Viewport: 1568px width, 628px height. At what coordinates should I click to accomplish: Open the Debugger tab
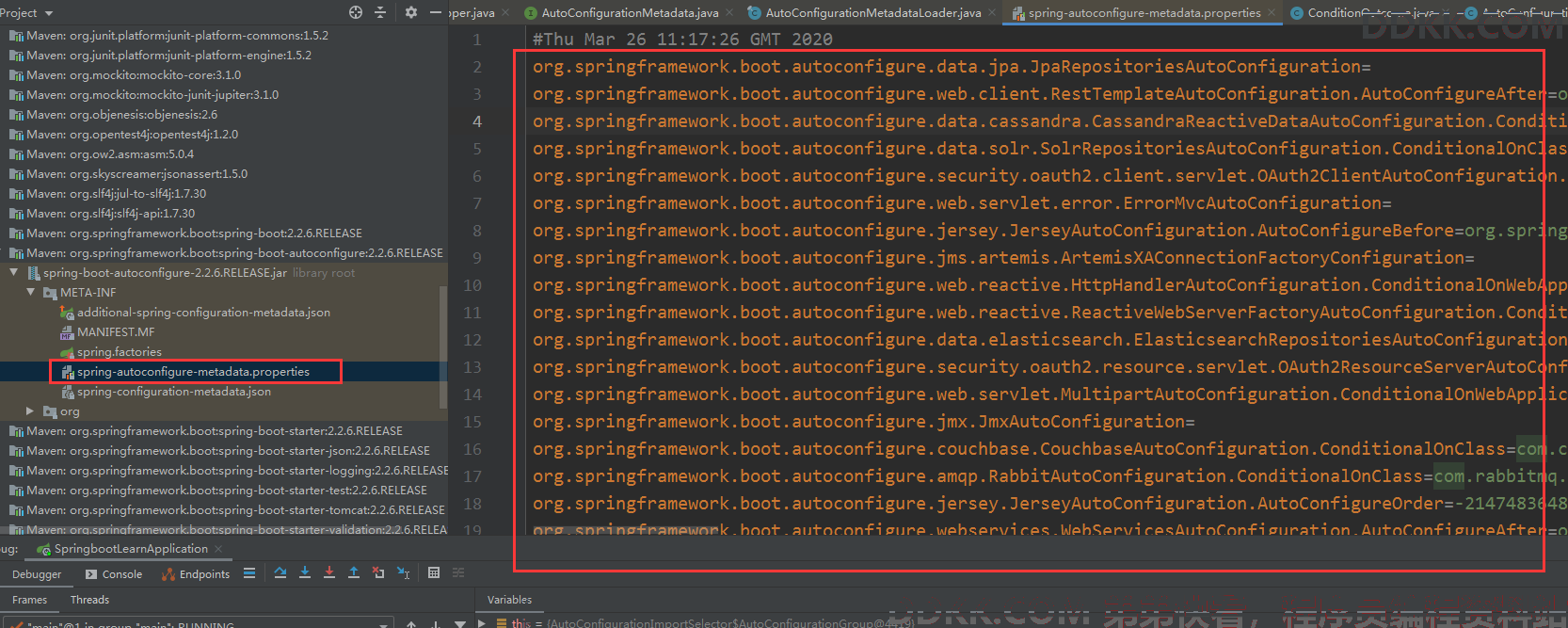(37, 574)
